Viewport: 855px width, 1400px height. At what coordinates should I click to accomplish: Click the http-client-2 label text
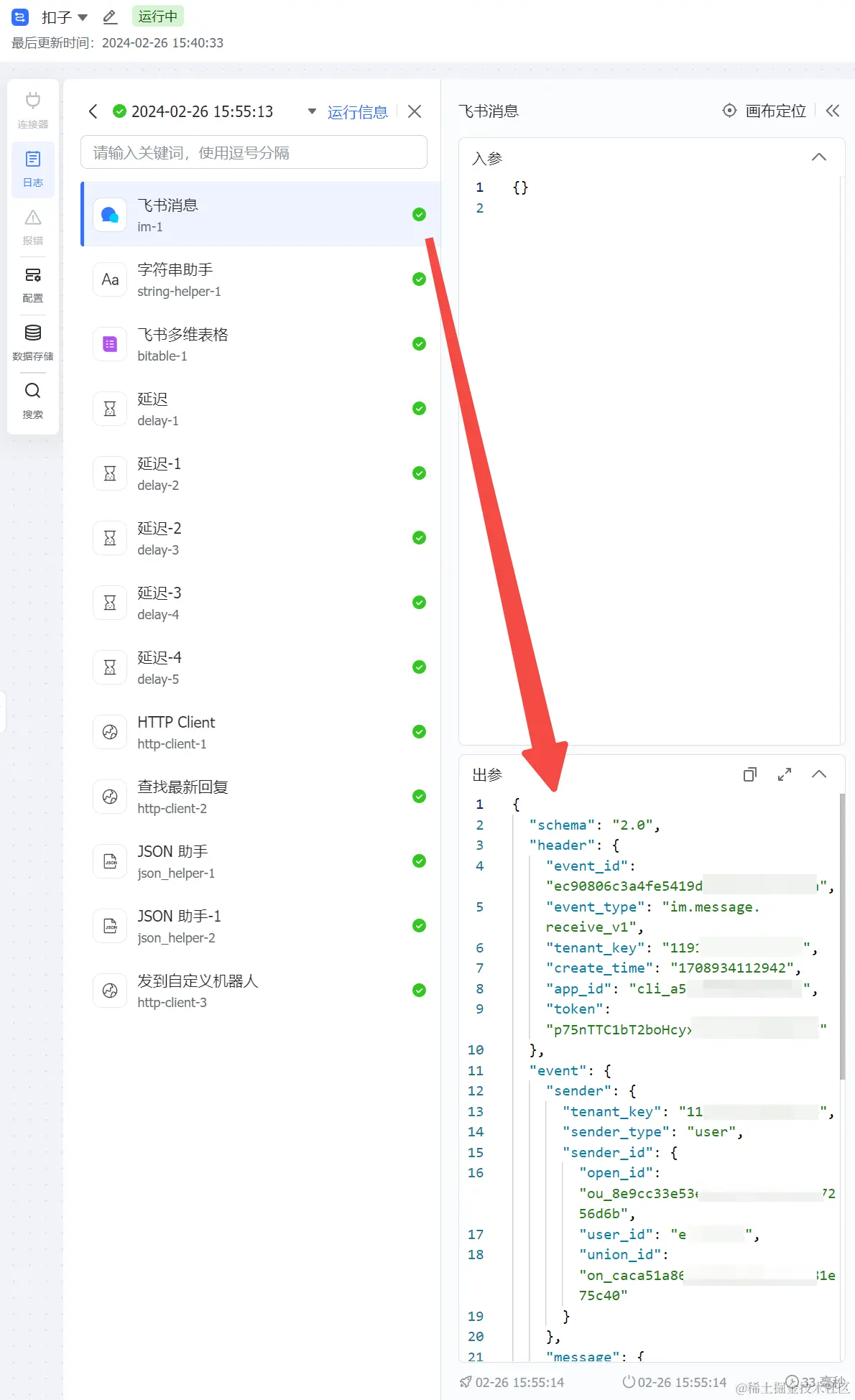172,809
